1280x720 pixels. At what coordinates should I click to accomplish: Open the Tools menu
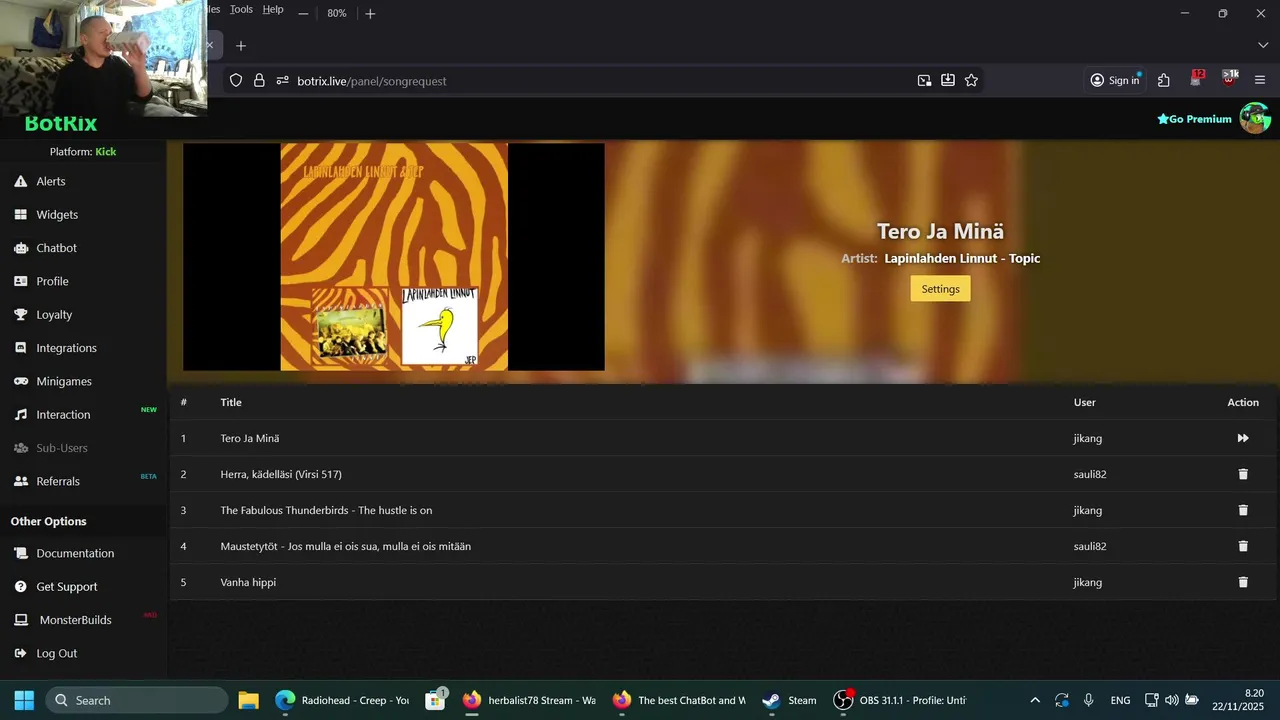coord(241,9)
